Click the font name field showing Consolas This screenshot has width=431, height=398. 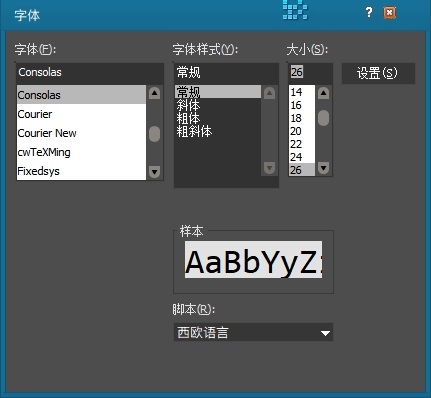pos(90,72)
